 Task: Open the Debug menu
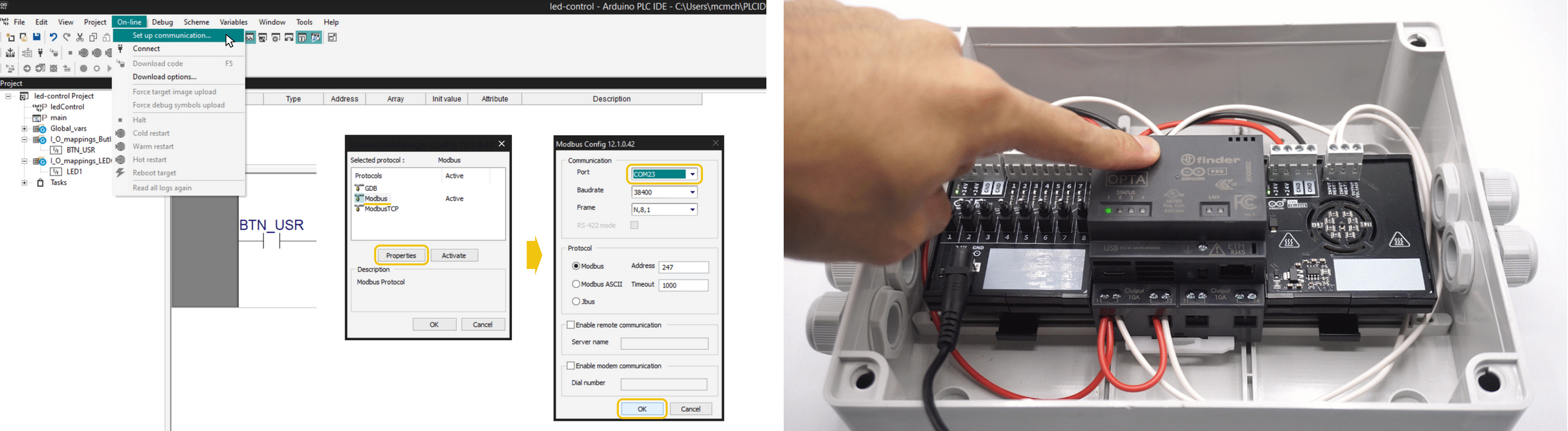tap(162, 22)
